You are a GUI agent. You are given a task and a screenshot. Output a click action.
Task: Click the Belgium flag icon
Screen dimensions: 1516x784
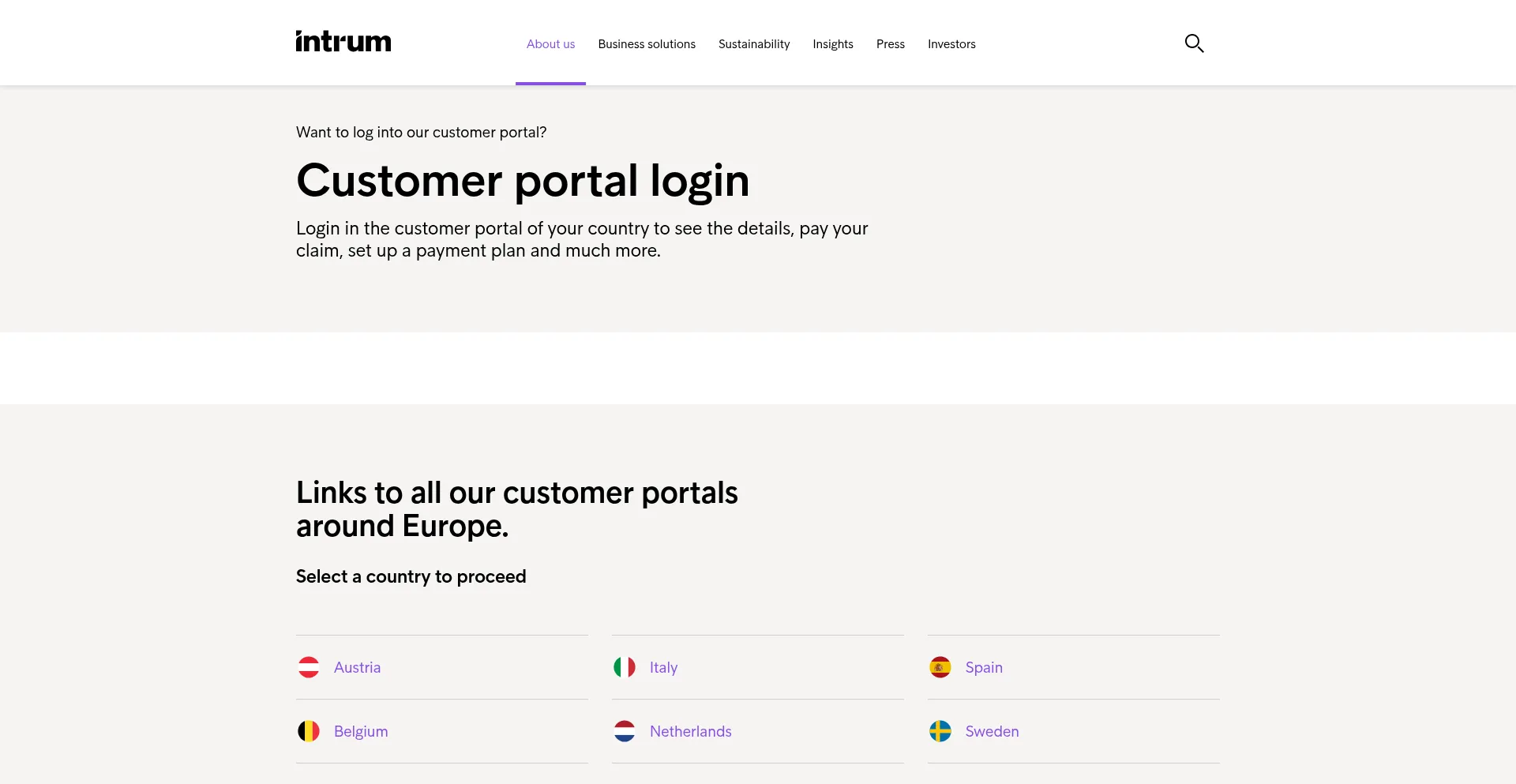point(309,731)
